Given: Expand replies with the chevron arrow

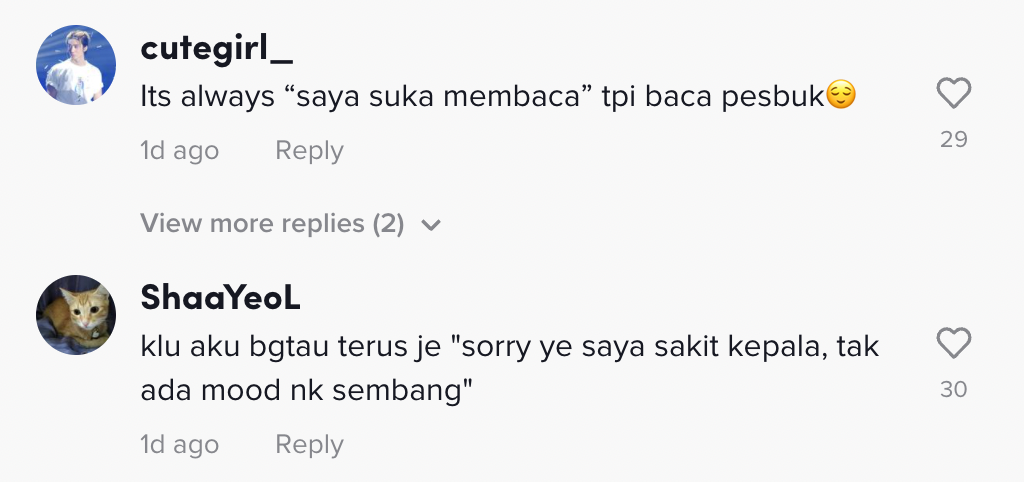Looking at the screenshot, I should pos(431,225).
